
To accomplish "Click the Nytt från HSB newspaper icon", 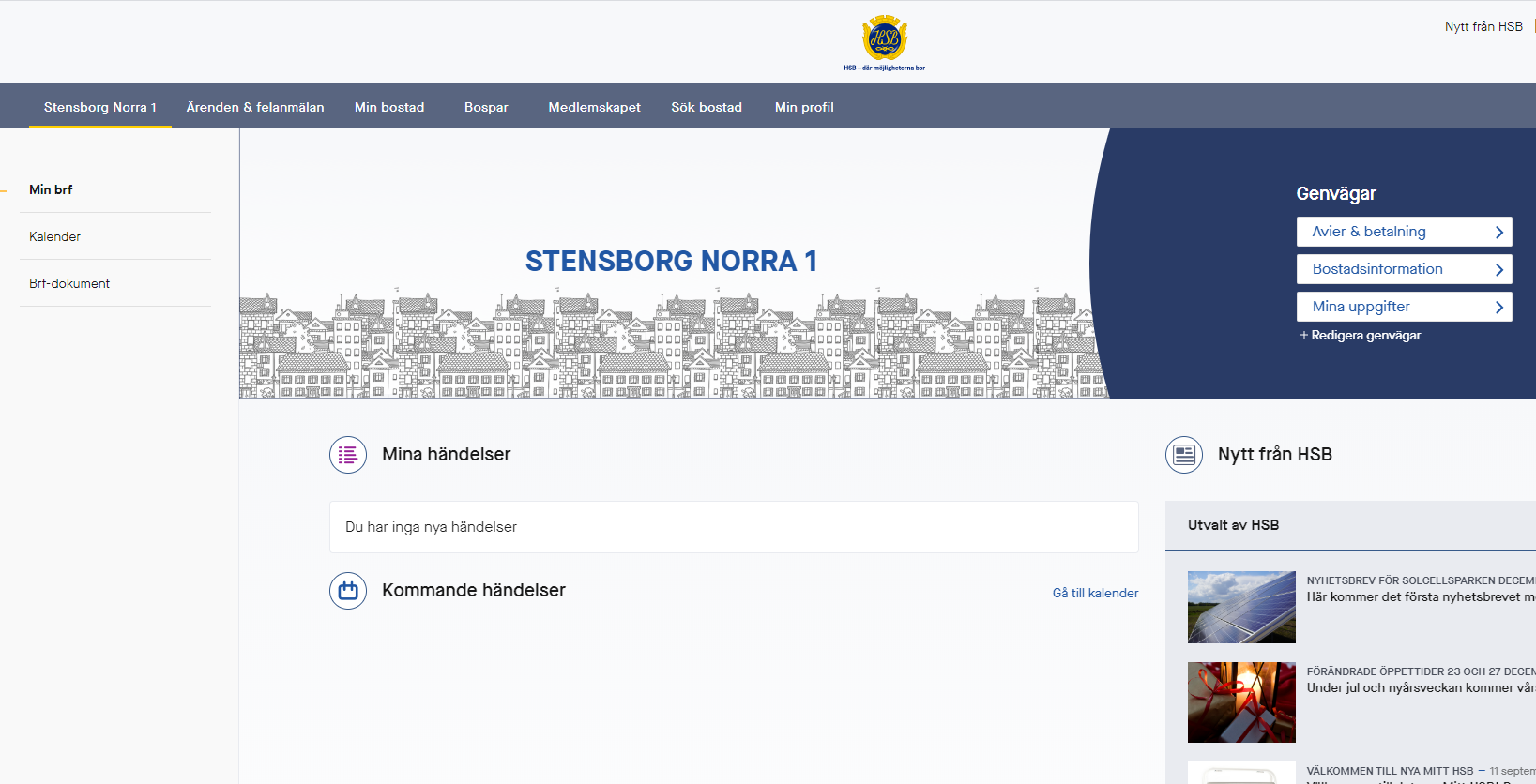I will pyautogui.click(x=1184, y=455).
